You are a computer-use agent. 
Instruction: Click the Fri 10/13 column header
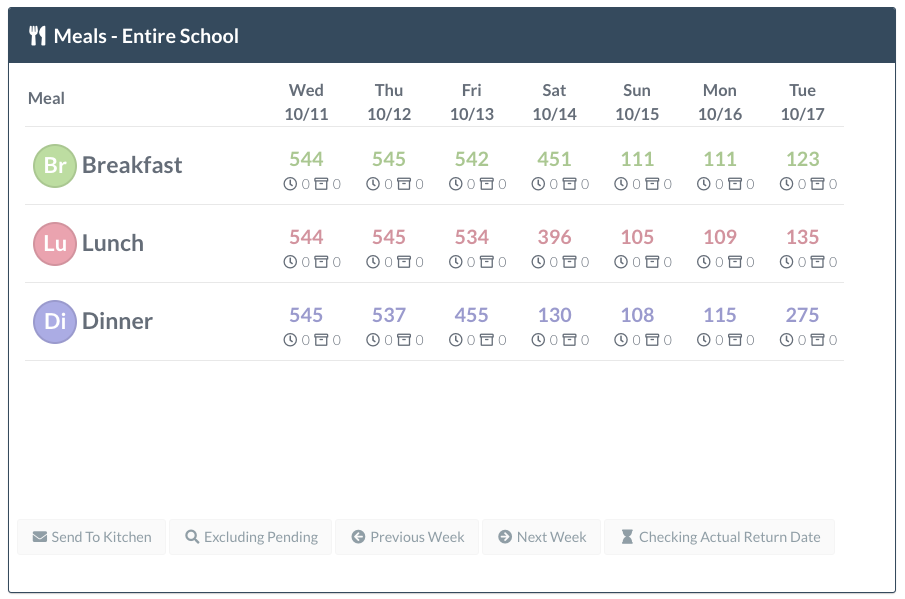(x=472, y=102)
